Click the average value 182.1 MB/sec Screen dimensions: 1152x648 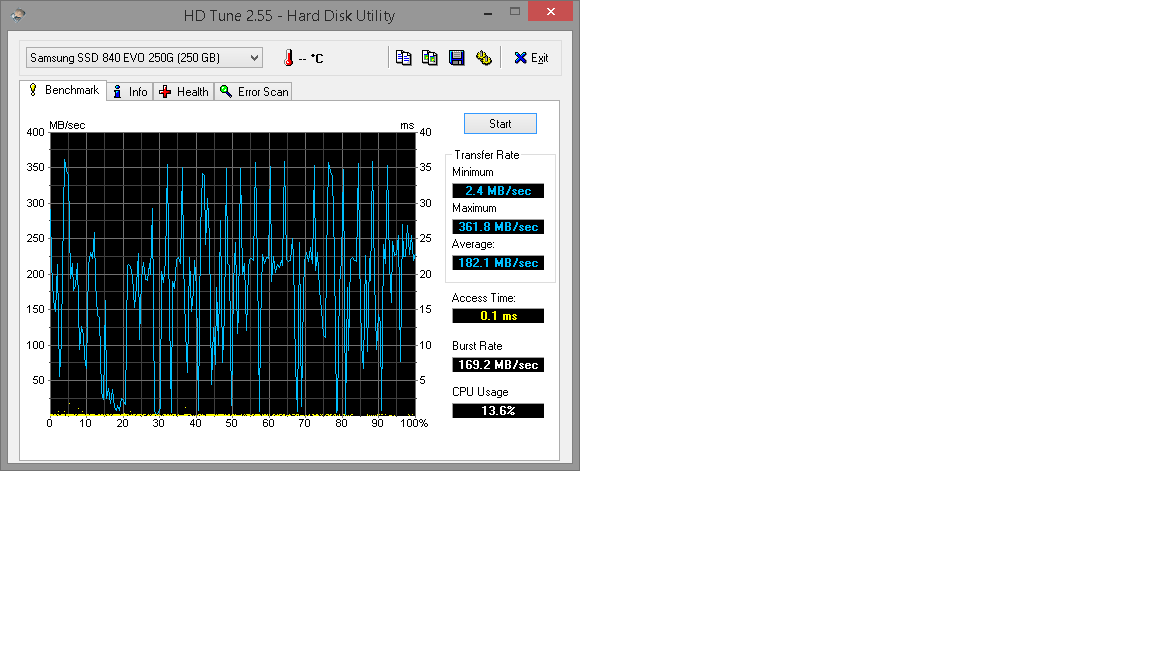coord(498,263)
